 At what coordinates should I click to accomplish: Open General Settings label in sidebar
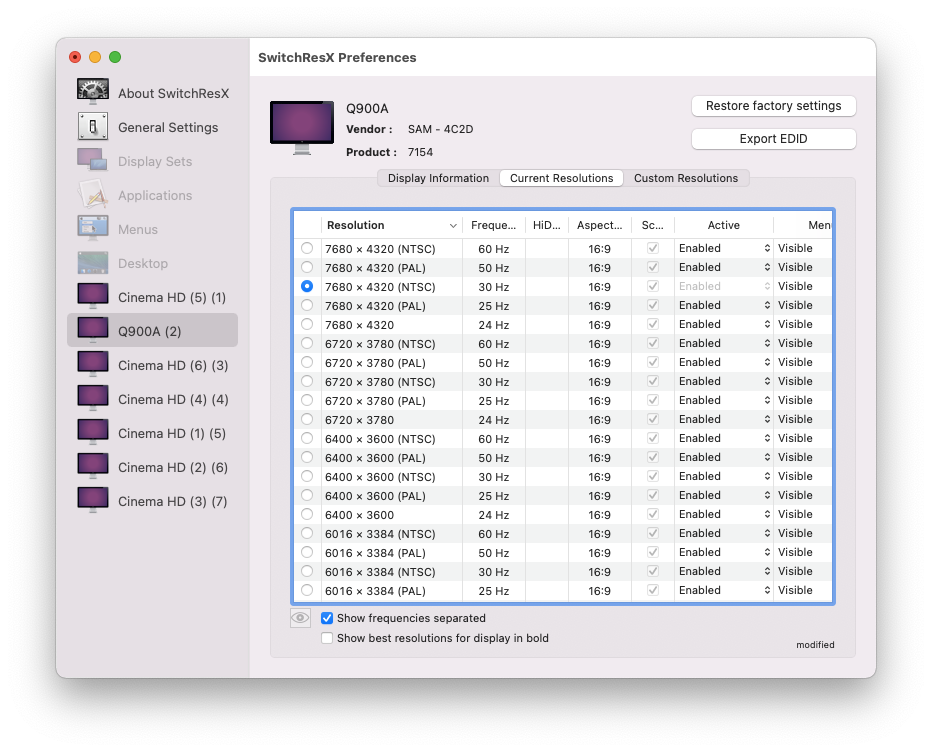[x=168, y=127]
